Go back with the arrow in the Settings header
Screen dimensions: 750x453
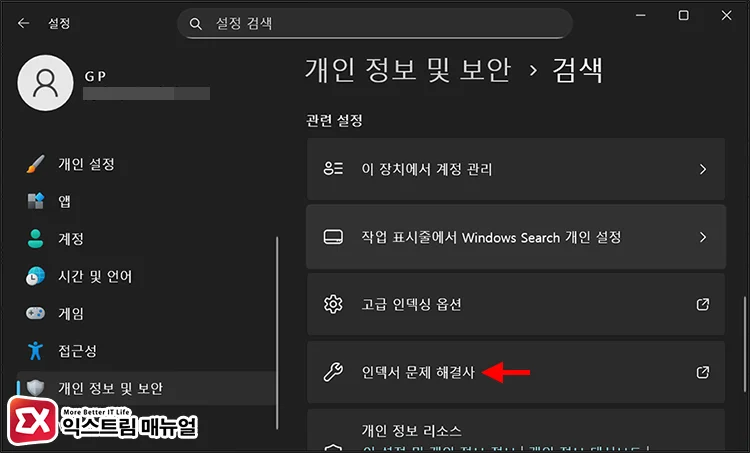tap(23, 23)
